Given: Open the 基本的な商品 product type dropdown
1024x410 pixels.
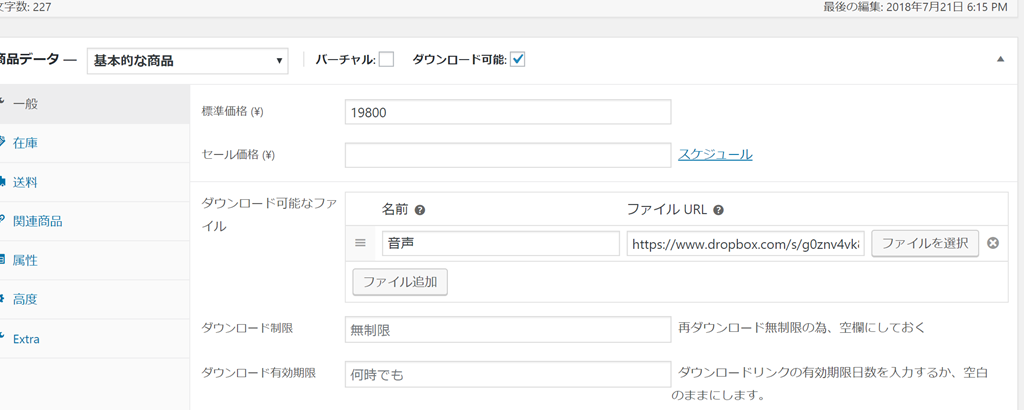Looking at the screenshot, I should (x=187, y=61).
